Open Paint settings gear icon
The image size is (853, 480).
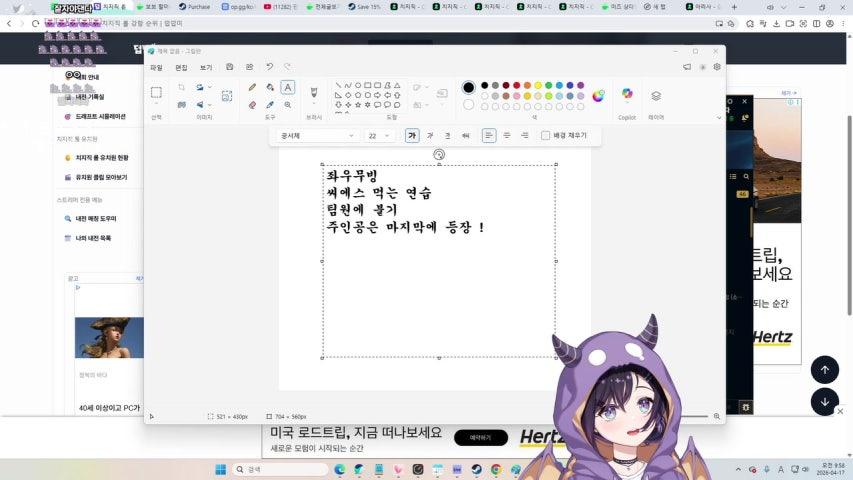coord(717,67)
